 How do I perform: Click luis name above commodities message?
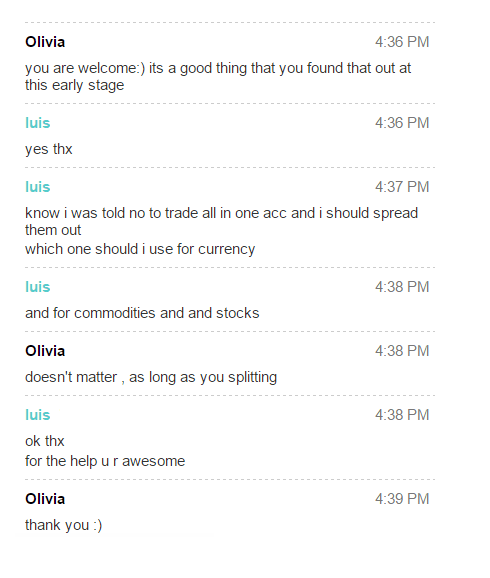(38, 287)
